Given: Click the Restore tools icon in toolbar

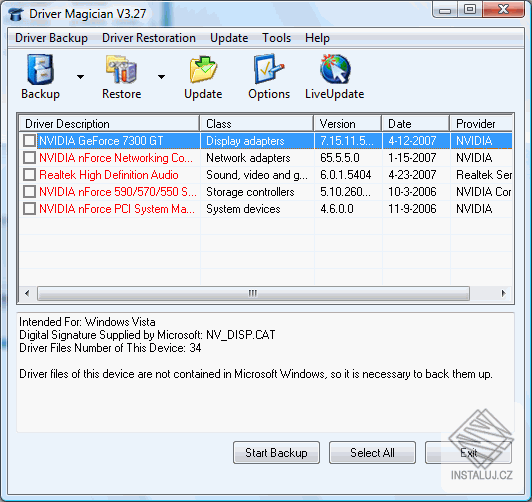Looking at the screenshot, I should tap(121, 69).
